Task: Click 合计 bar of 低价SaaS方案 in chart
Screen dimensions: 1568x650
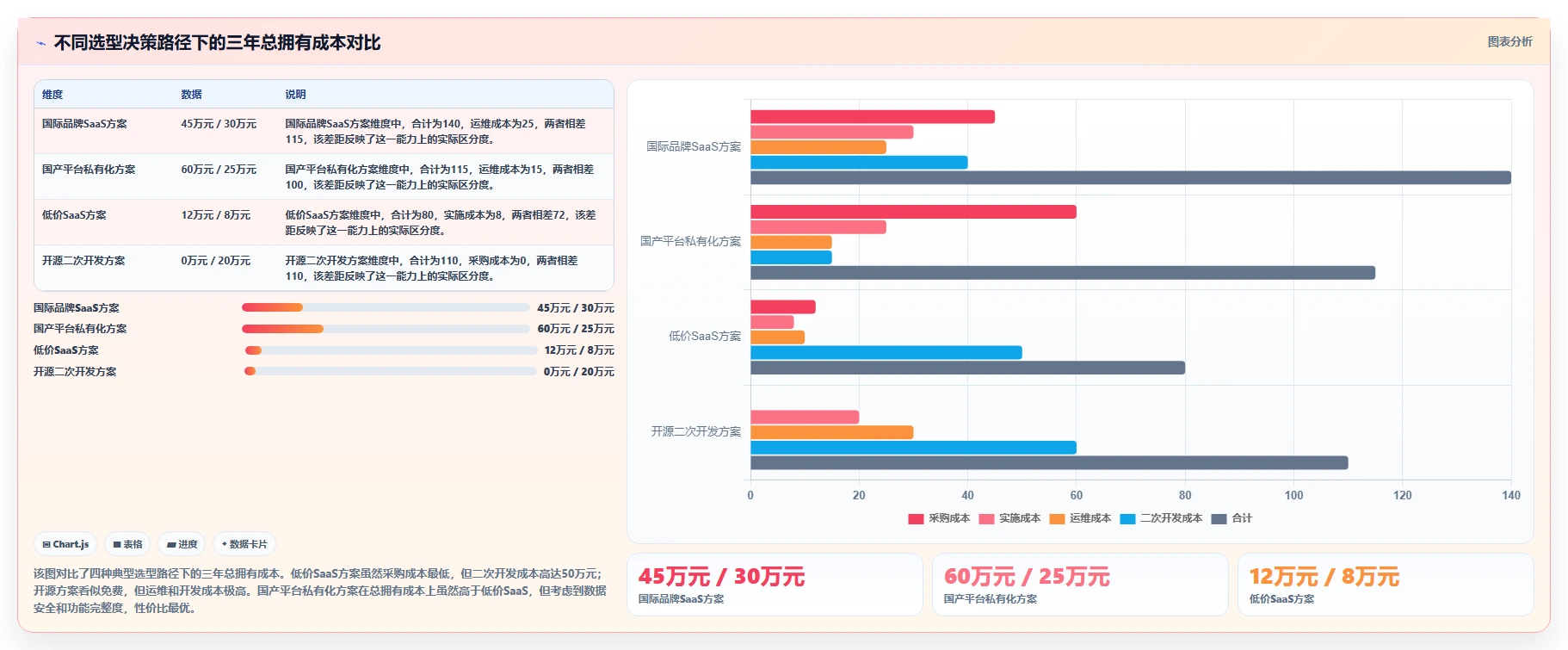Action: point(967,368)
